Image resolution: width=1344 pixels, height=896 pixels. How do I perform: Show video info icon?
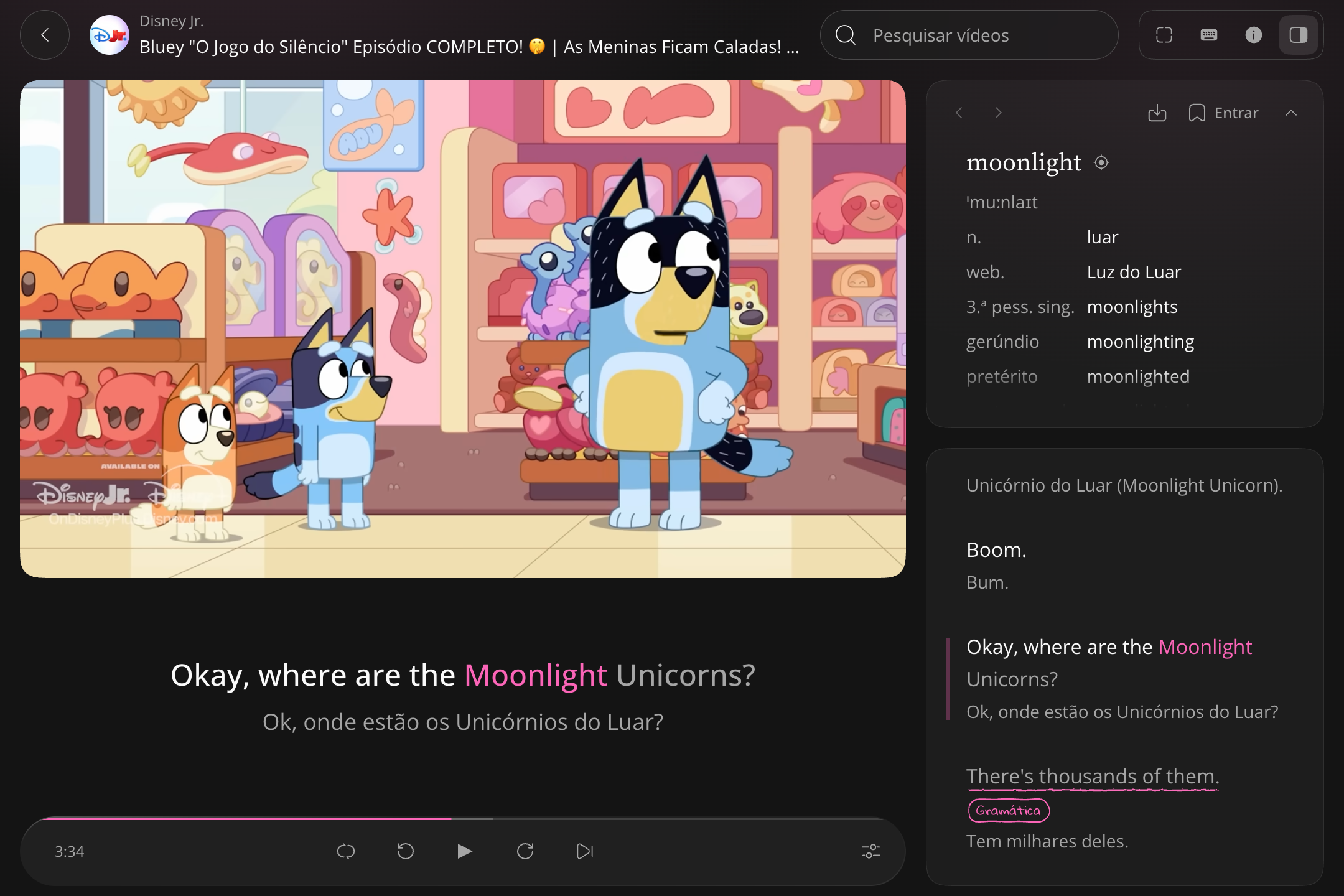tap(1254, 35)
